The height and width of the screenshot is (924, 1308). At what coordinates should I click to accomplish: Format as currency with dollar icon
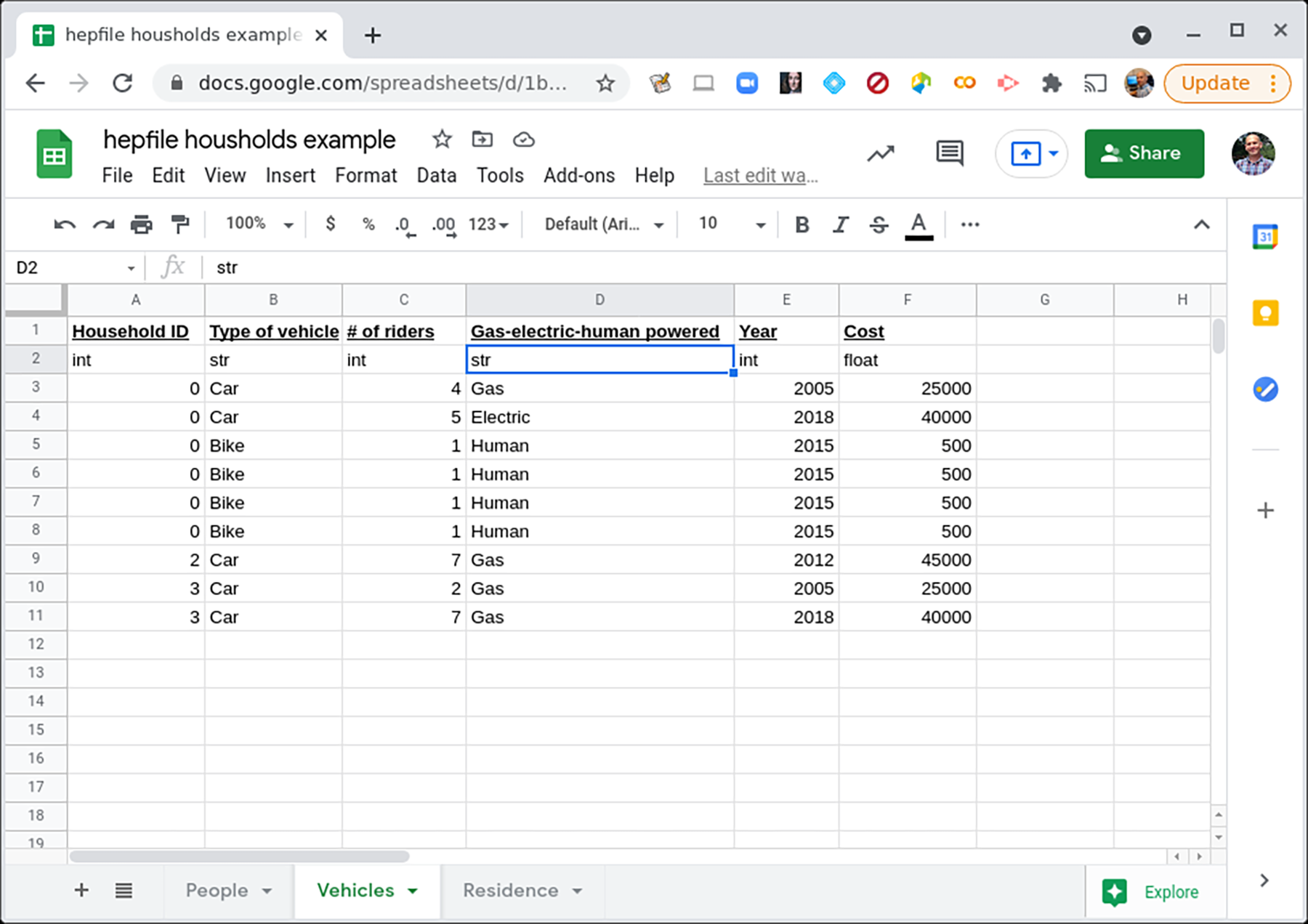(331, 224)
